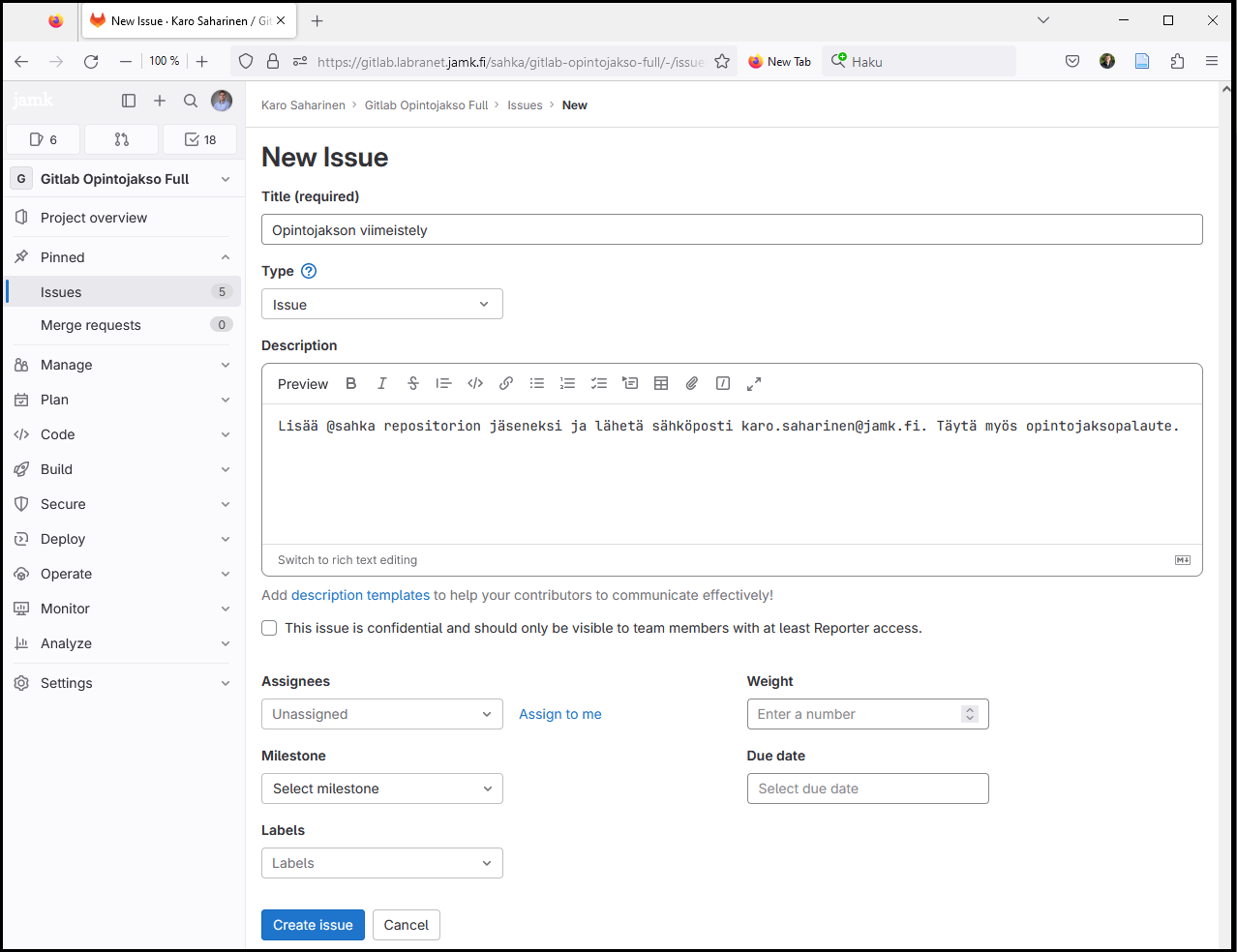This screenshot has width=1237, height=952.
Task: Switch to the Preview tab
Action: (x=303, y=384)
